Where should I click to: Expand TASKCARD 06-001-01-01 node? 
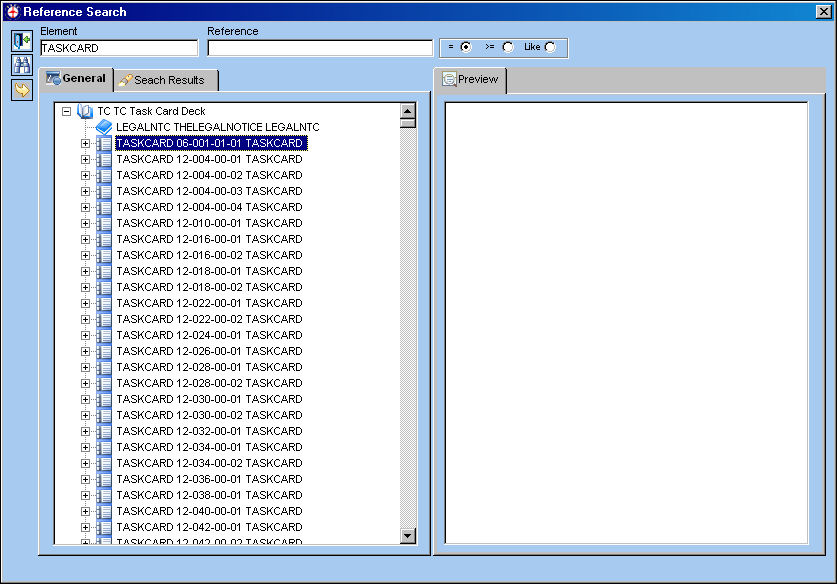(x=85, y=144)
